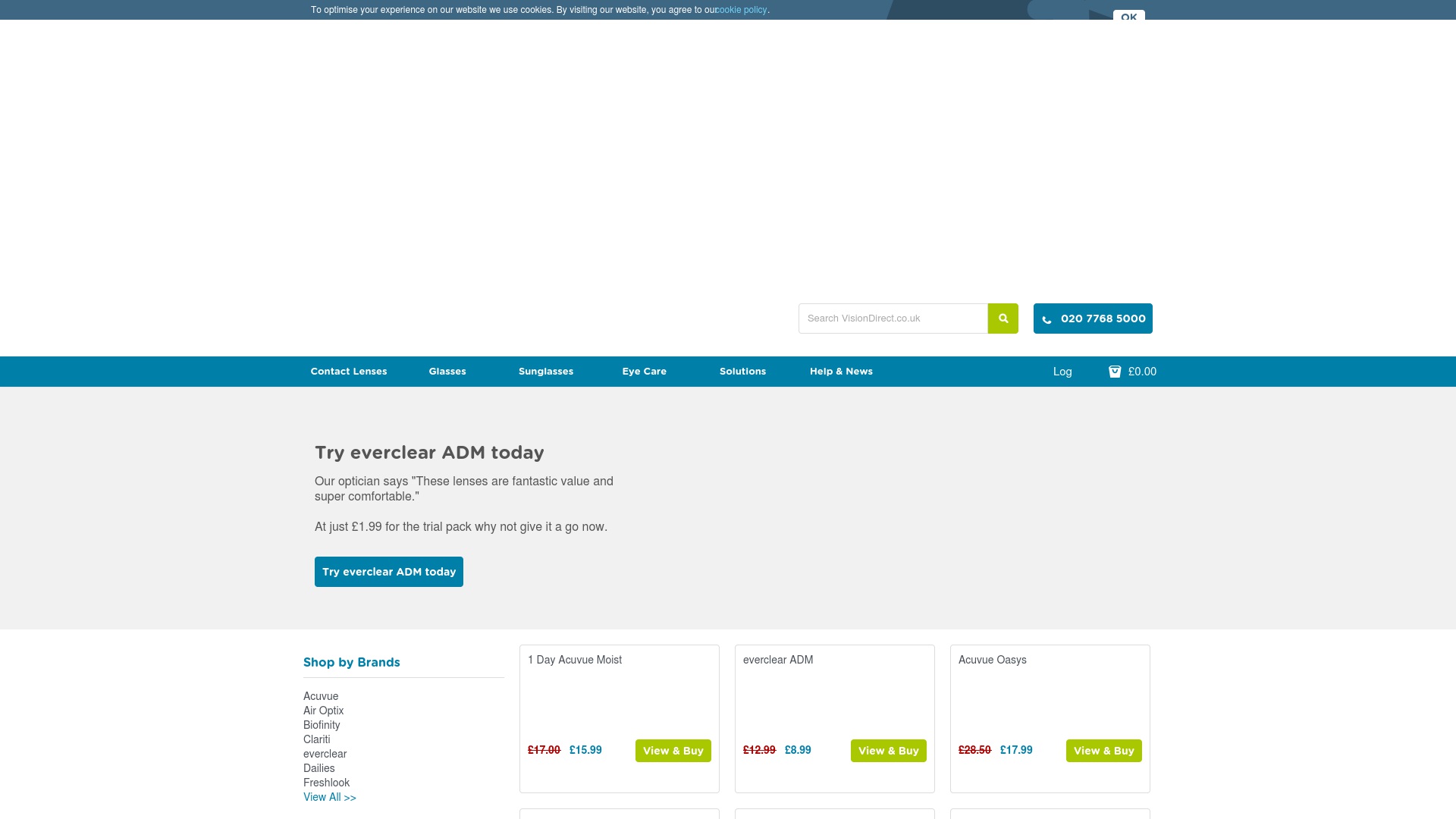Select Dailies brand link
This screenshot has width=1456, height=819.
click(x=319, y=768)
